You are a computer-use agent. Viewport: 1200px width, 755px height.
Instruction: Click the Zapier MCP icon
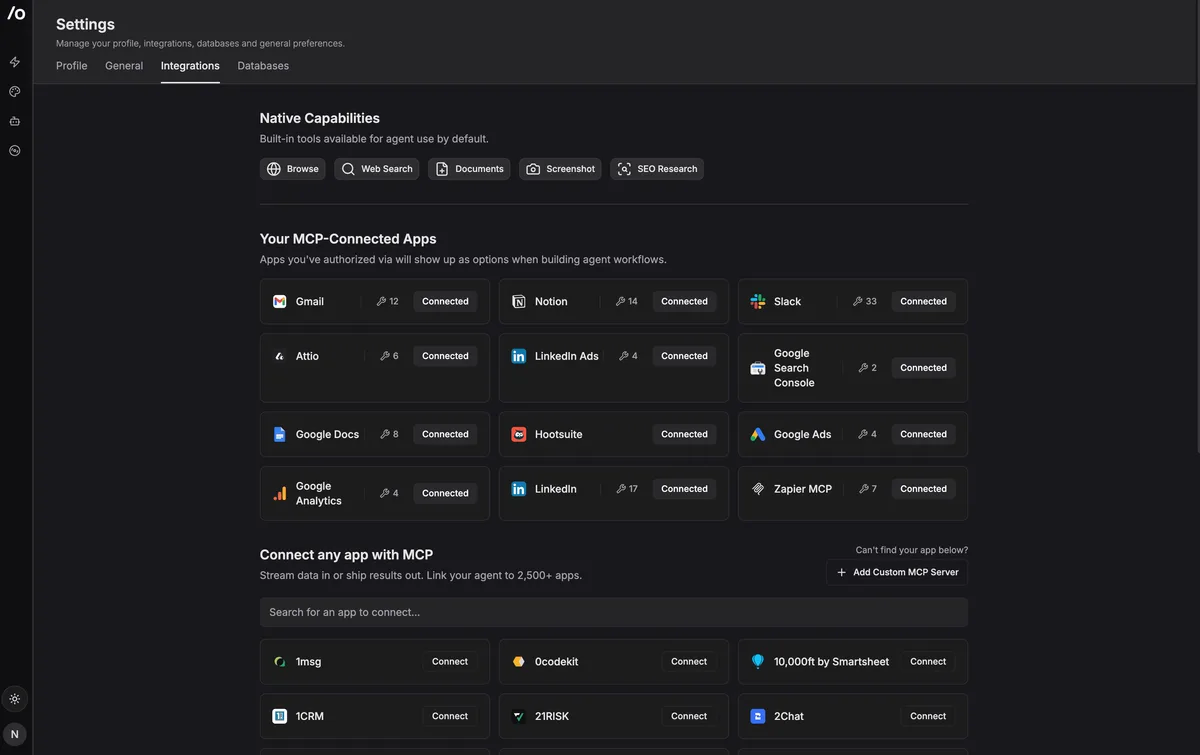758,489
